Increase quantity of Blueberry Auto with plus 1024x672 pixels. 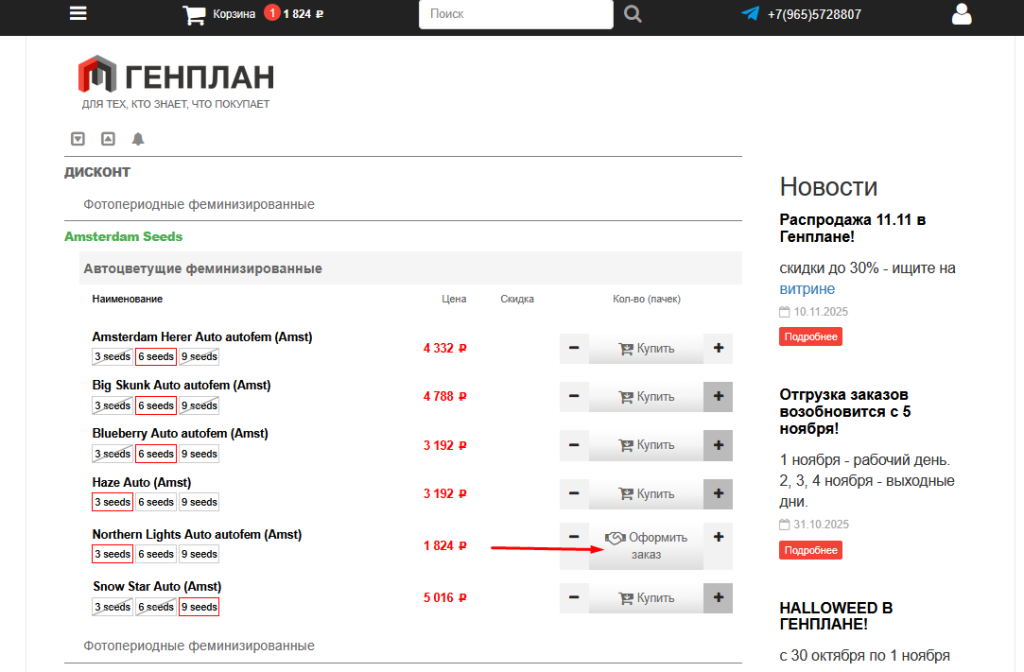(718, 445)
